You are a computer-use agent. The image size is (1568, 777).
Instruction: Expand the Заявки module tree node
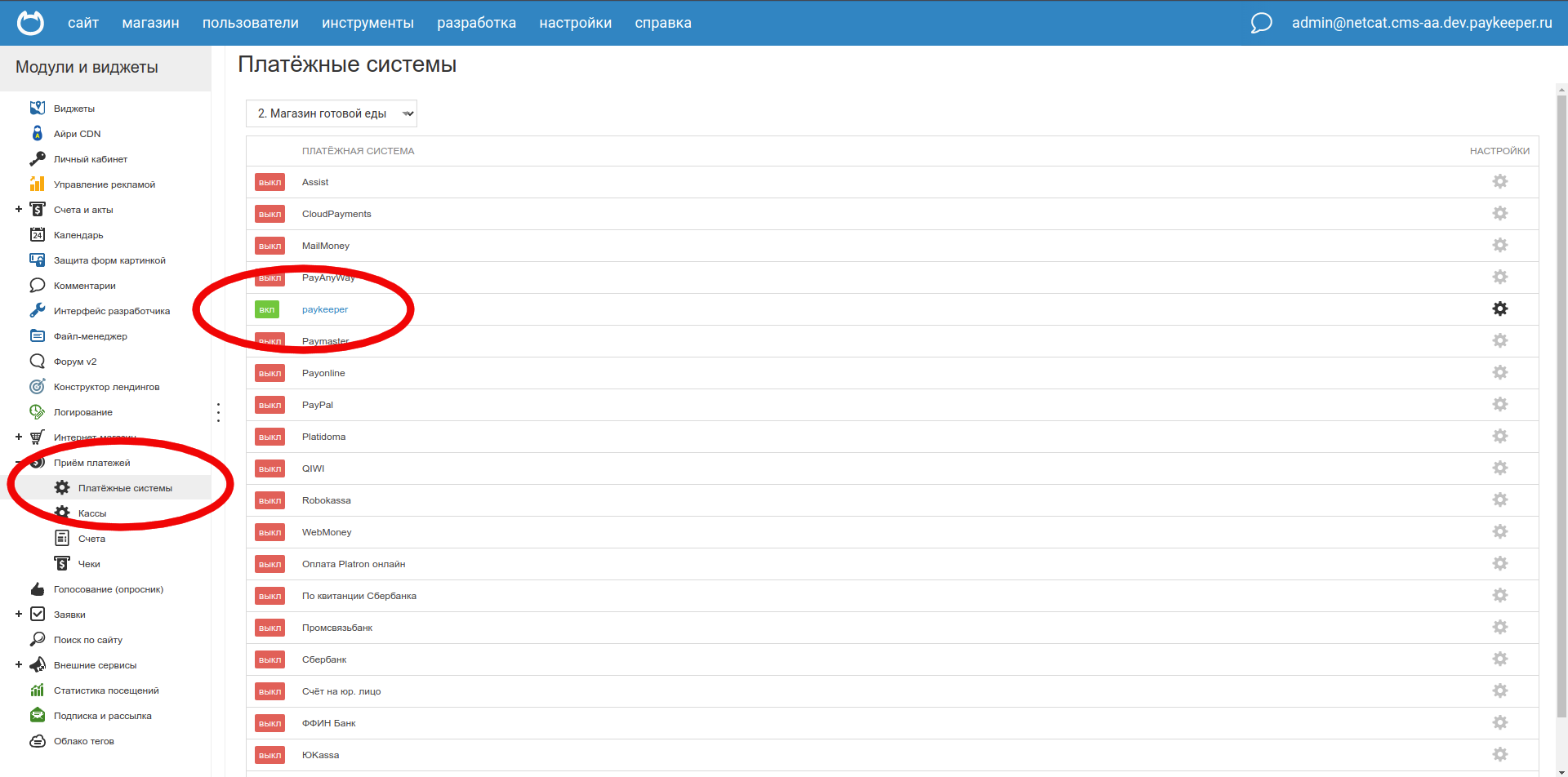(x=19, y=615)
